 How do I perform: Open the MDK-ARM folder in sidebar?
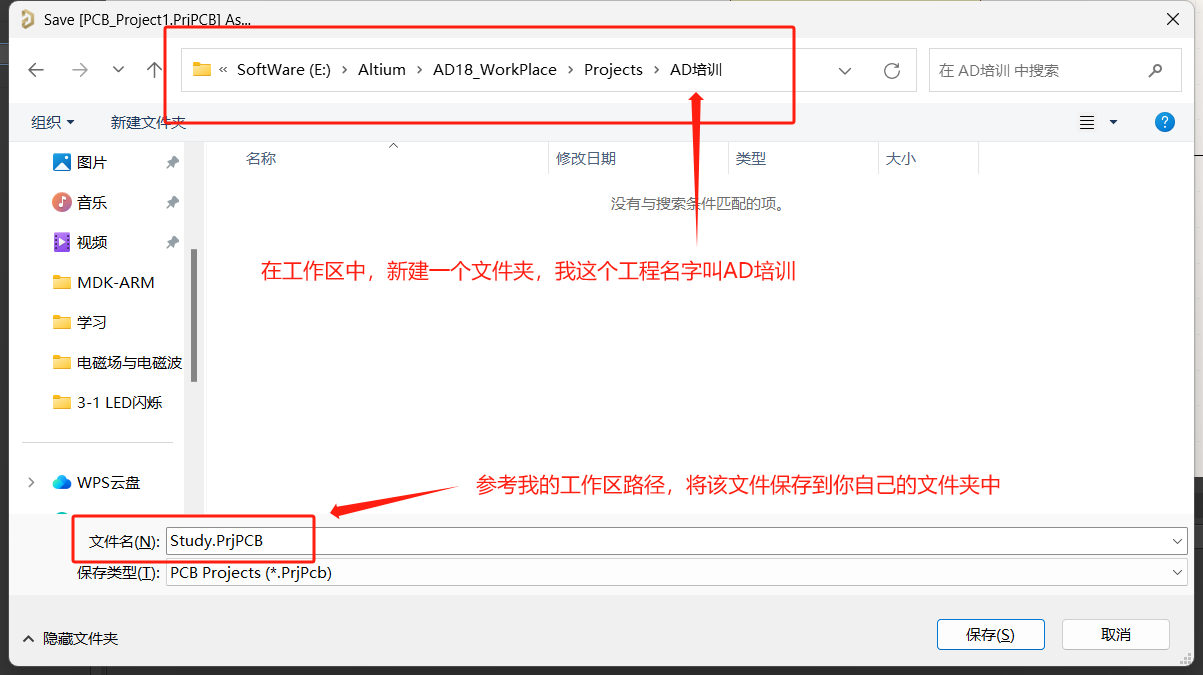pos(115,282)
